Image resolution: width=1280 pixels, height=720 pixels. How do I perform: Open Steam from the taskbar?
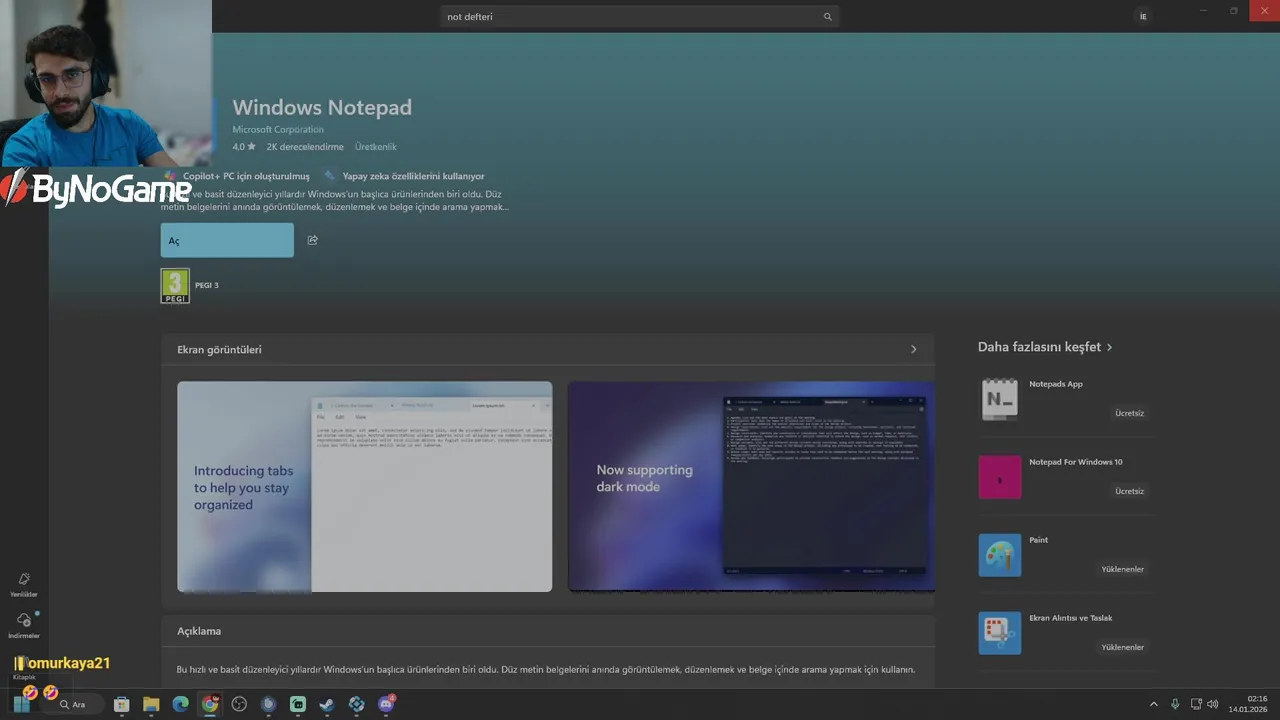[x=327, y=704]
